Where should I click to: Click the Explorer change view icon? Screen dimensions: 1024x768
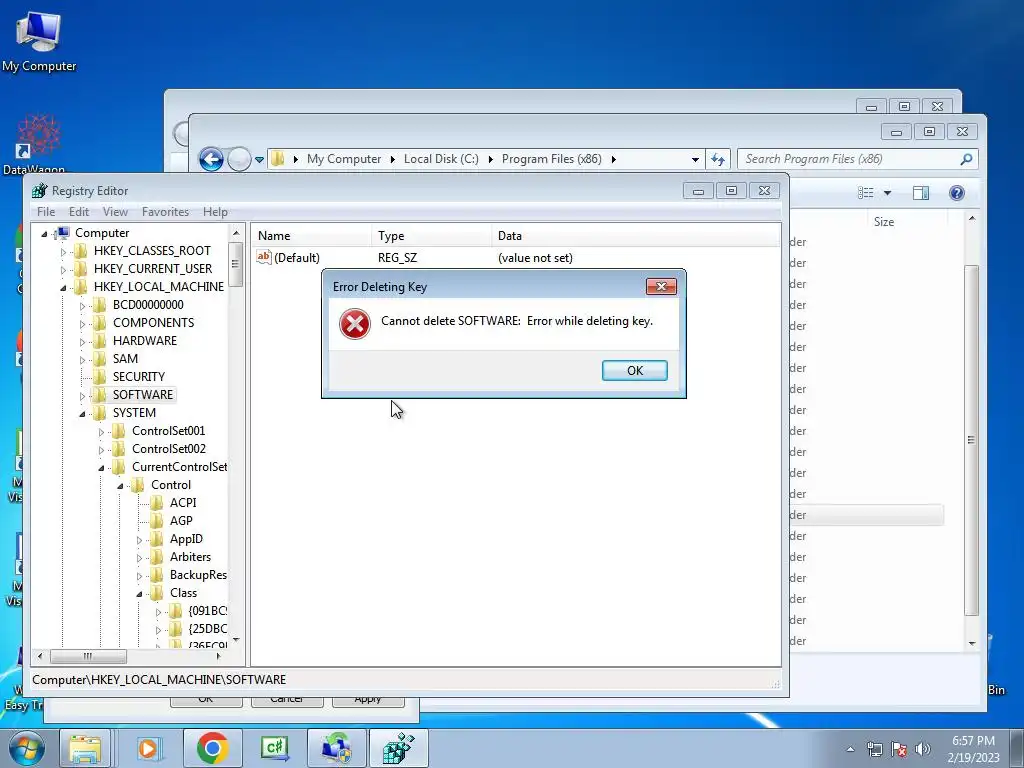[x=866, y=193]
